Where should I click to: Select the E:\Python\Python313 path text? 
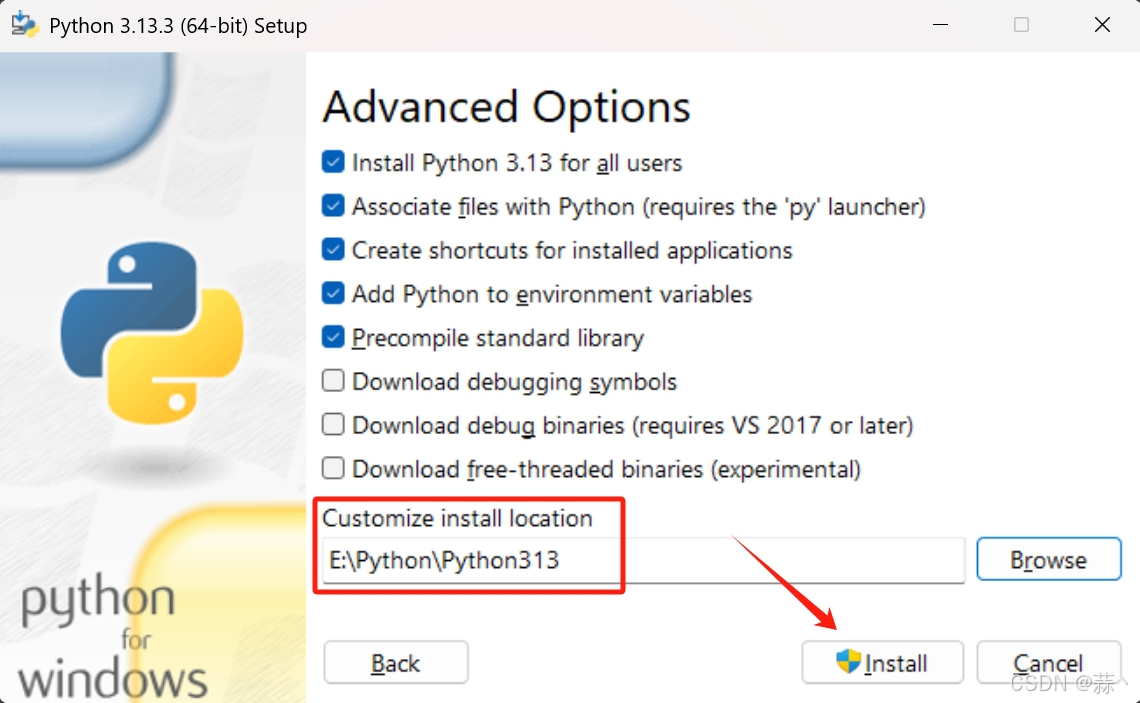pyautogui.click(x=444, y=560)
